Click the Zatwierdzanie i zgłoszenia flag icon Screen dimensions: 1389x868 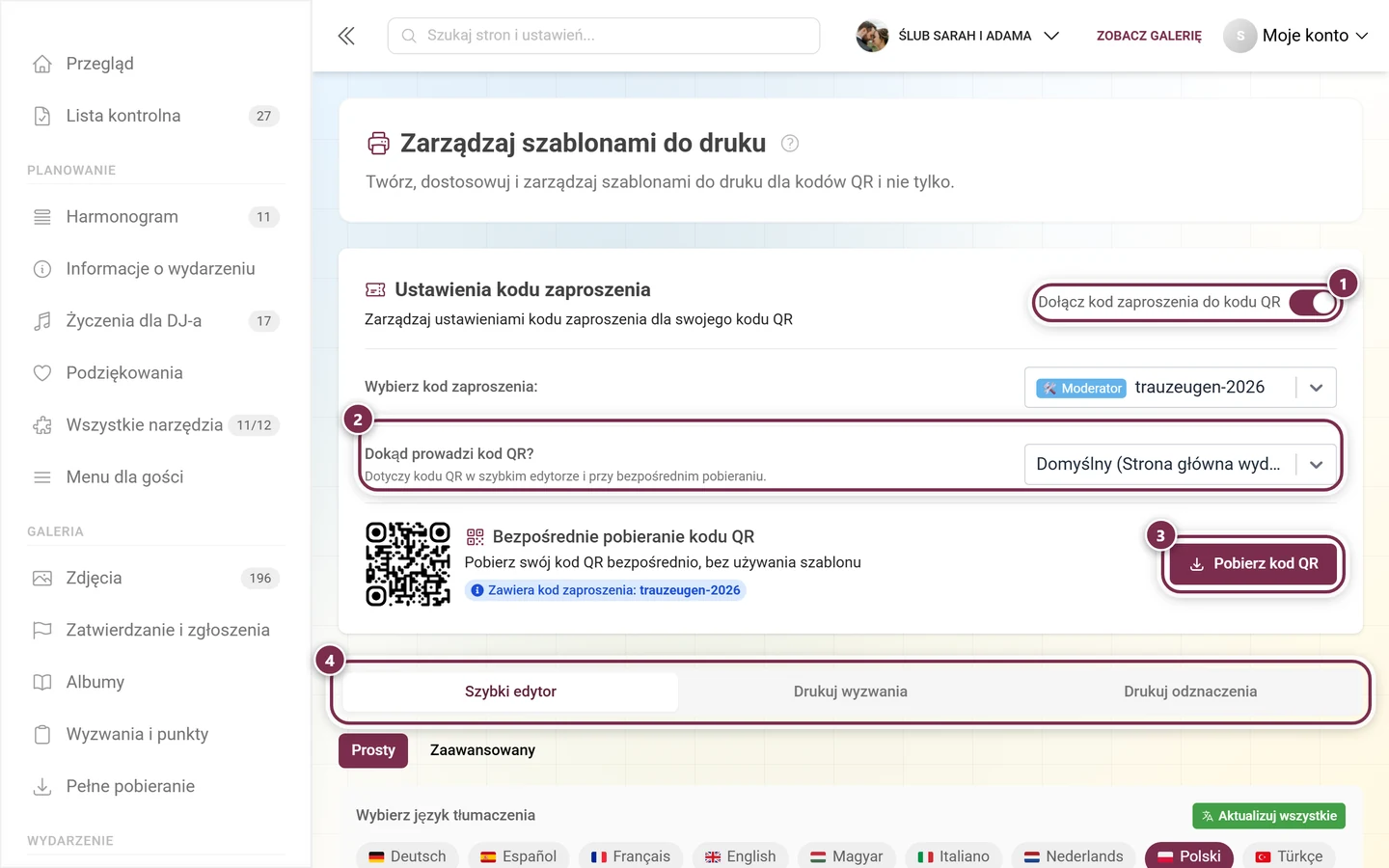[x=42, y=631]
